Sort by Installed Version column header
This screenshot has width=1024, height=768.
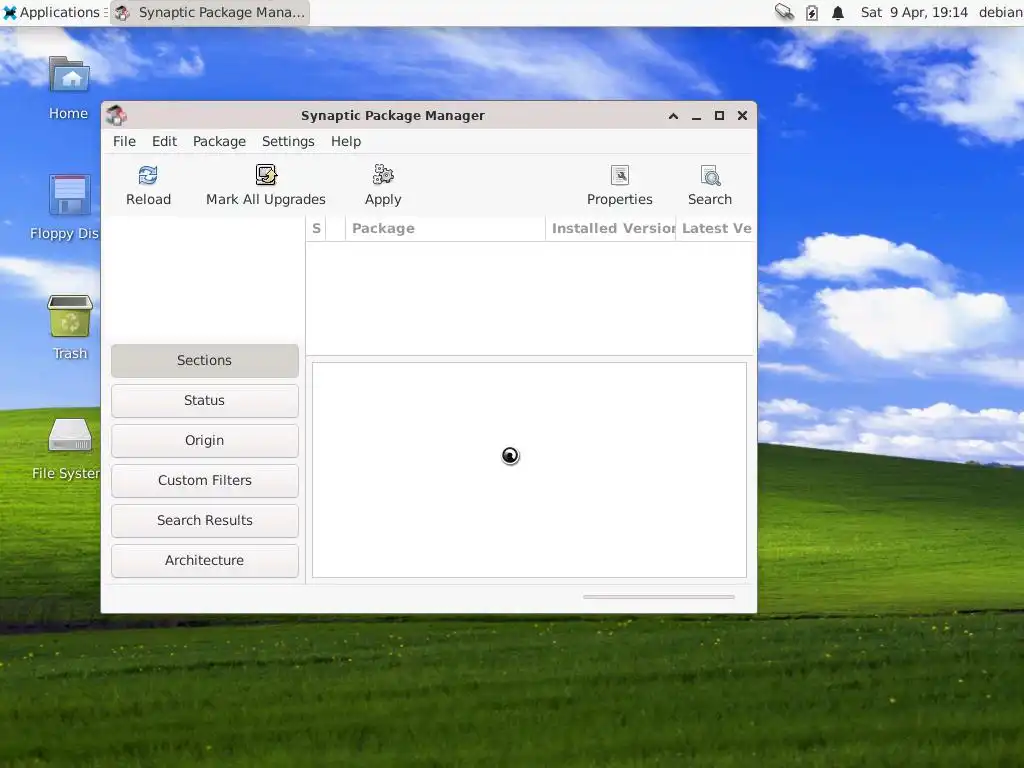pyautogui.click(x=611, y=229)
